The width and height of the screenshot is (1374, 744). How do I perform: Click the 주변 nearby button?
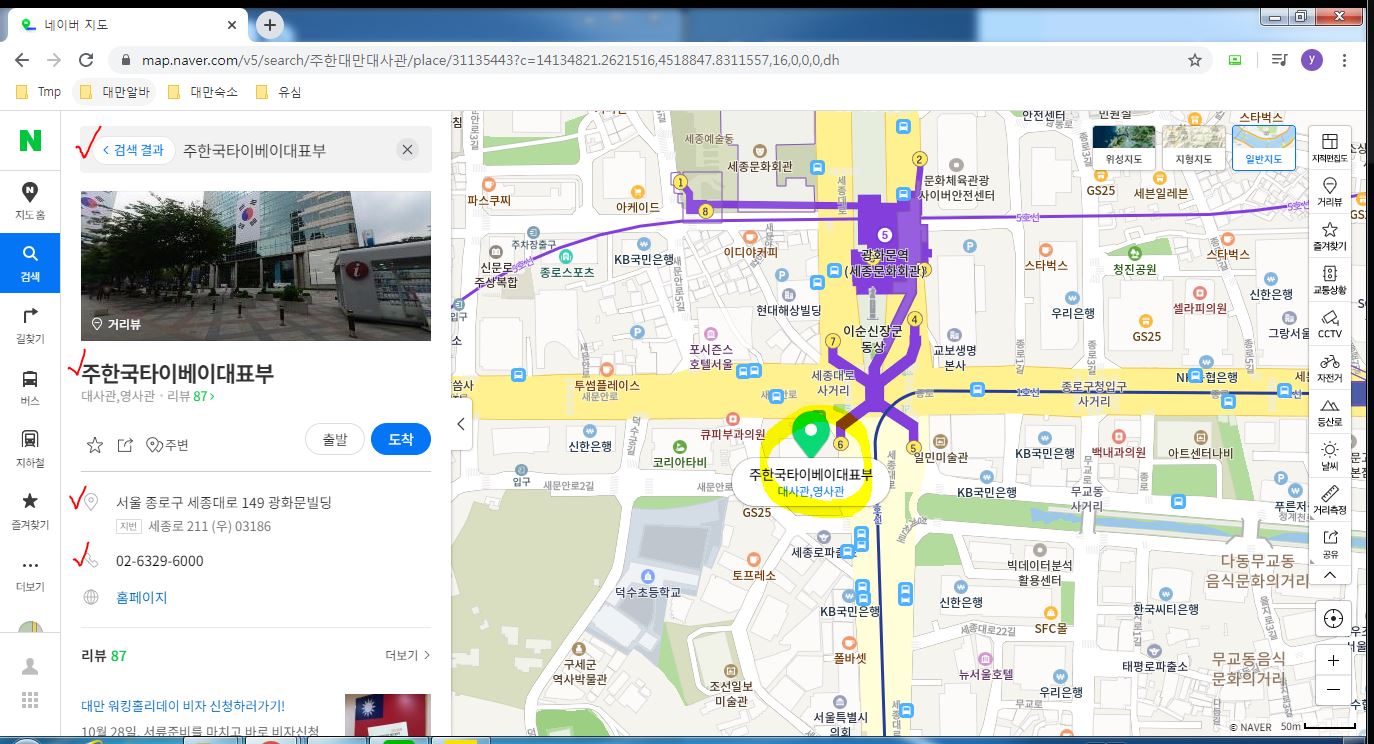tap(167, 445)
